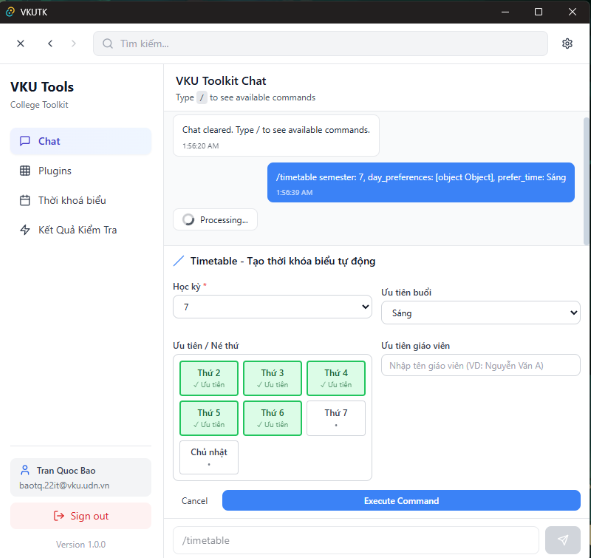Click the Version 1.0.0 label
Screen dimensions: 591x558
pyautogui.click(x=81, y=544)
